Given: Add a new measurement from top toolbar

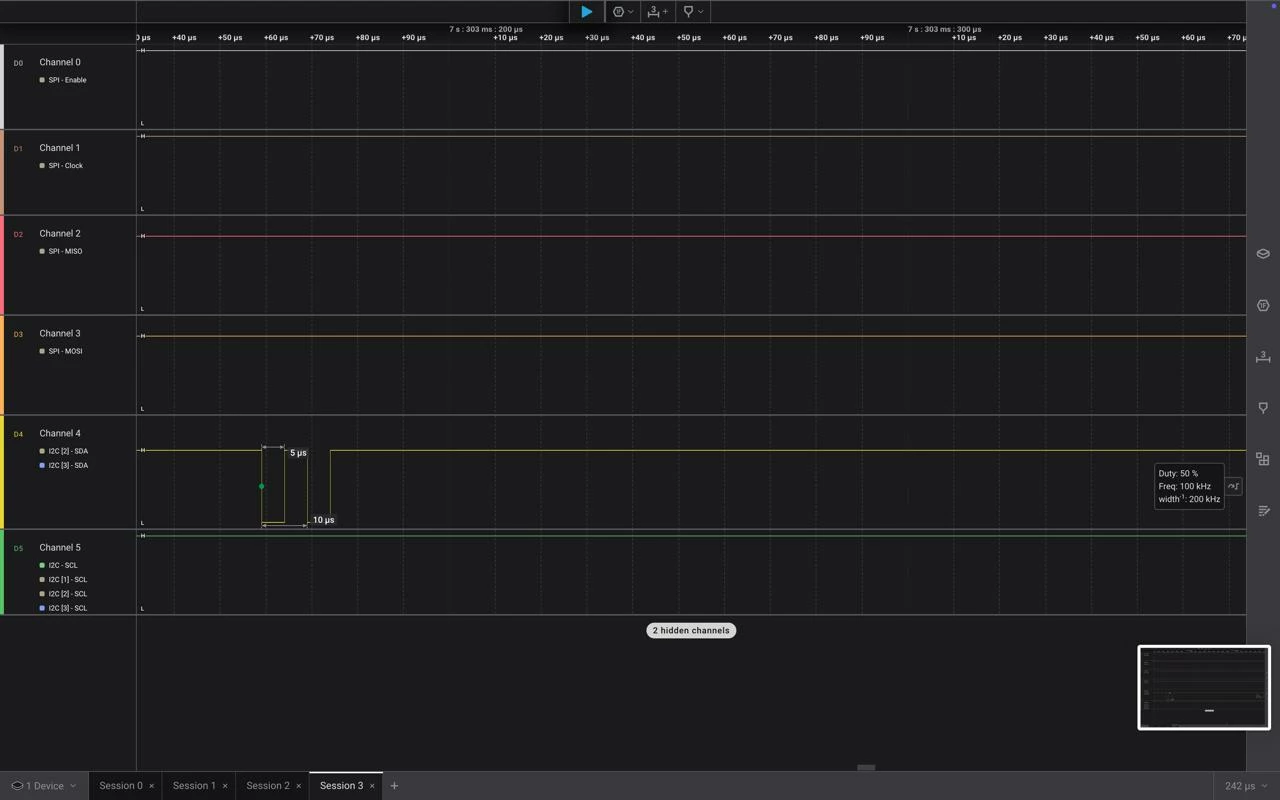Looking at the screenshot, I should tap(657, 12).
